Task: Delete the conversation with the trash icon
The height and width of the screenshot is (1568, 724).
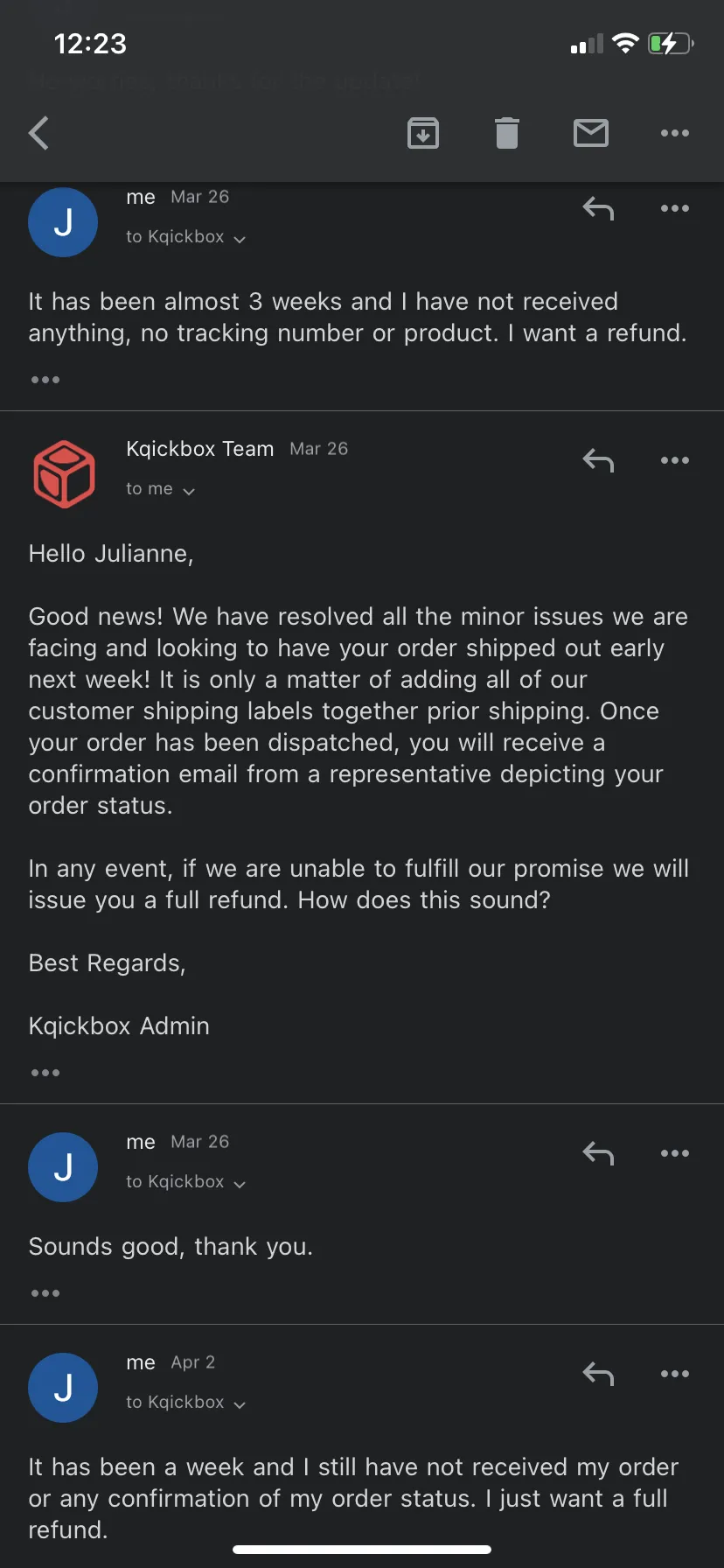Action: pos(507,133)
